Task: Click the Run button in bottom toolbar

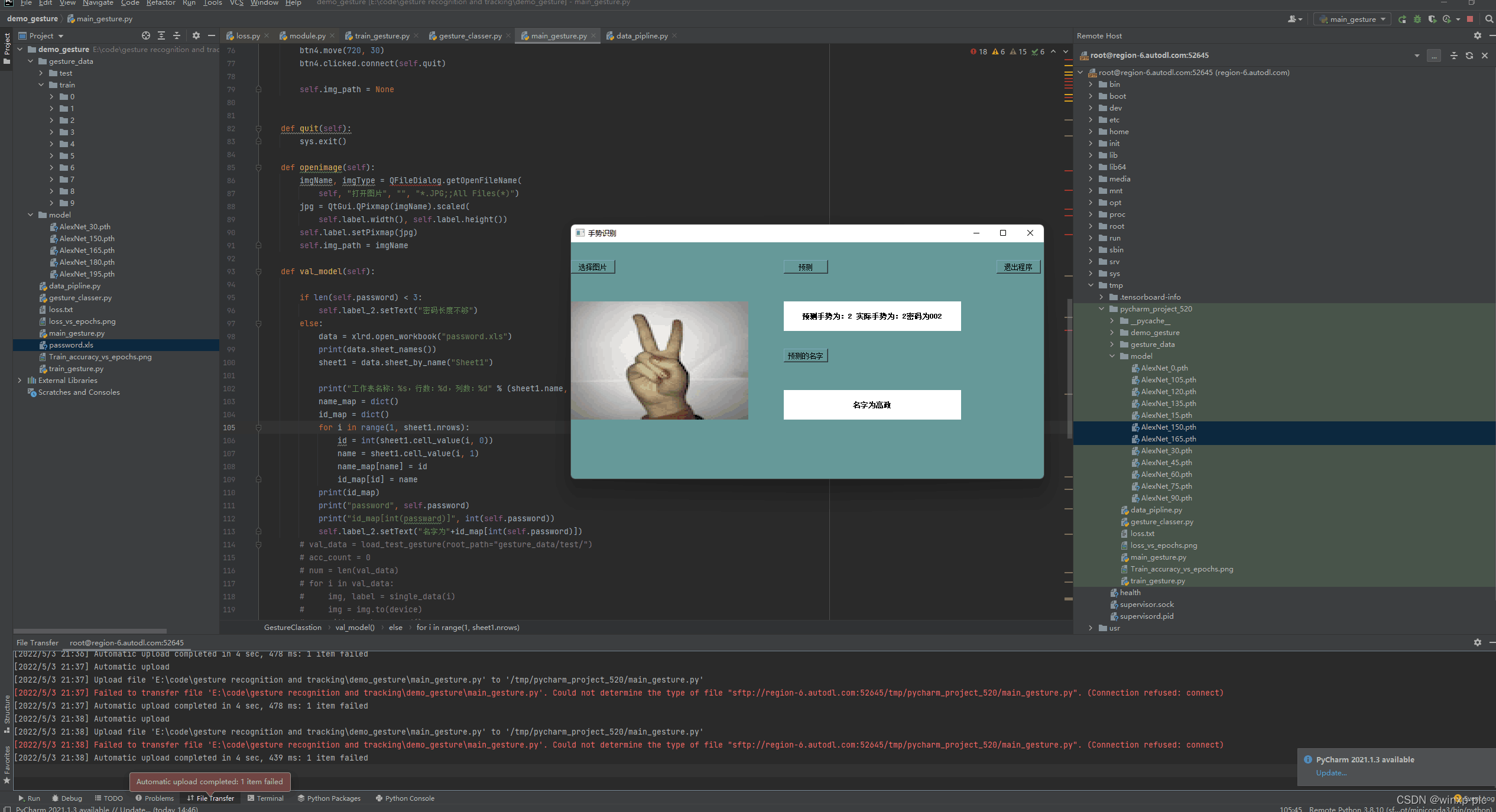Action: [29, 798]
